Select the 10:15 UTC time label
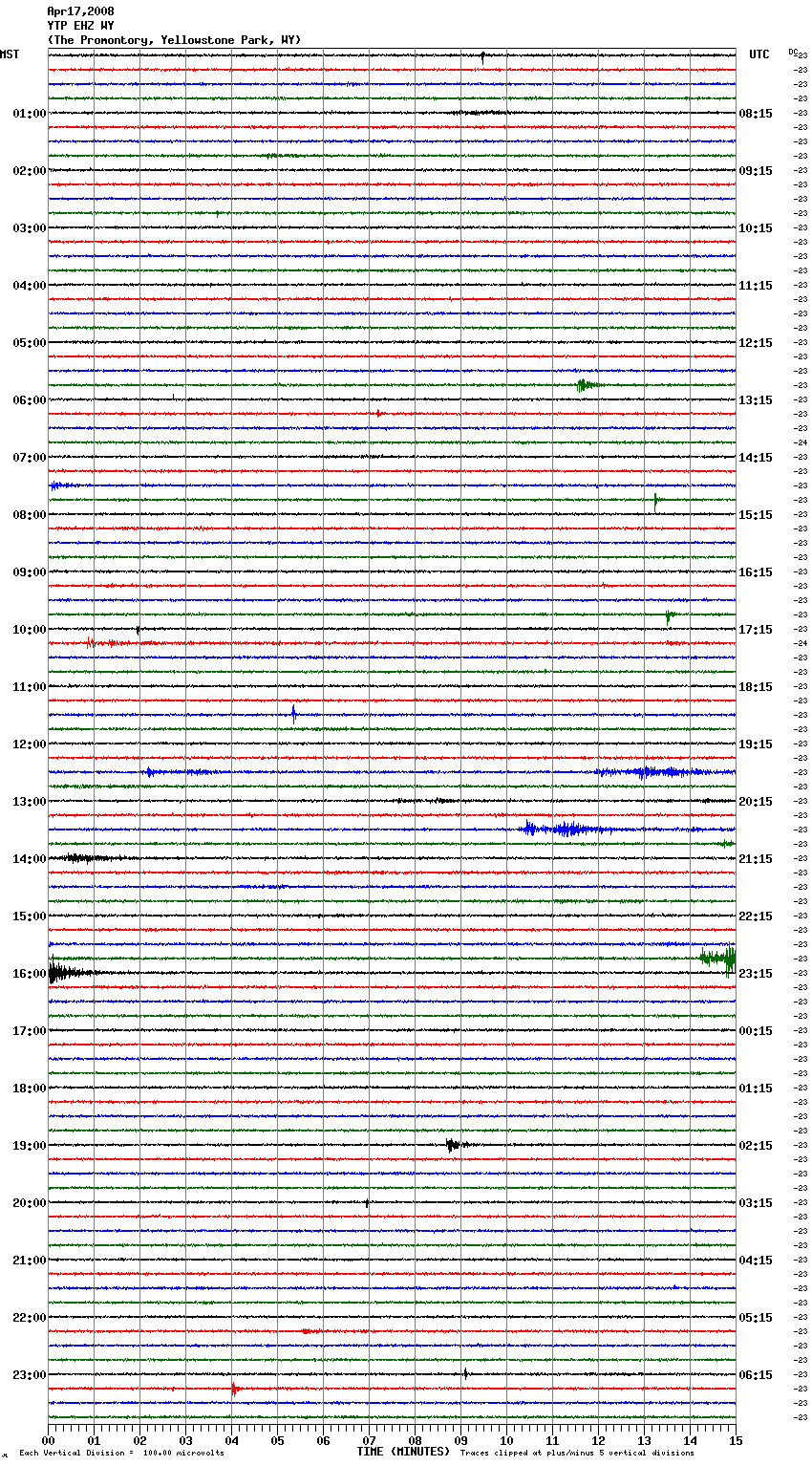 click(756, 228)
